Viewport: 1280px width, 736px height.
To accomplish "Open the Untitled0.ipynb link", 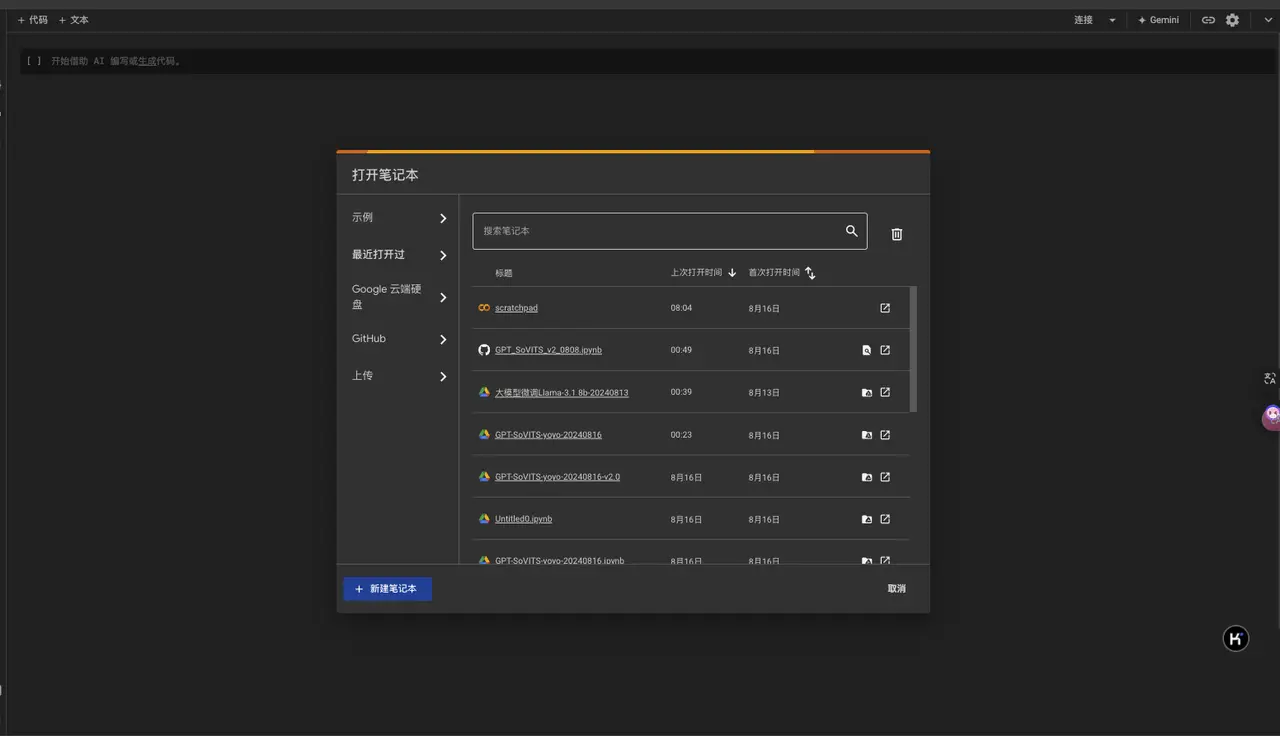I will (x=523, y=519).
